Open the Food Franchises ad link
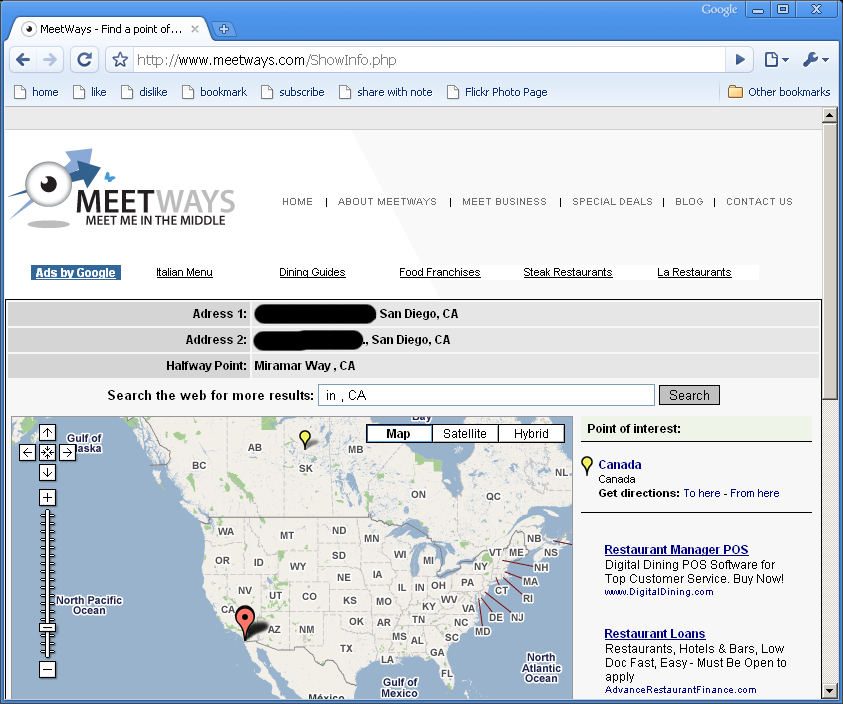The image size is (843, 704). [x=440, y=272]
